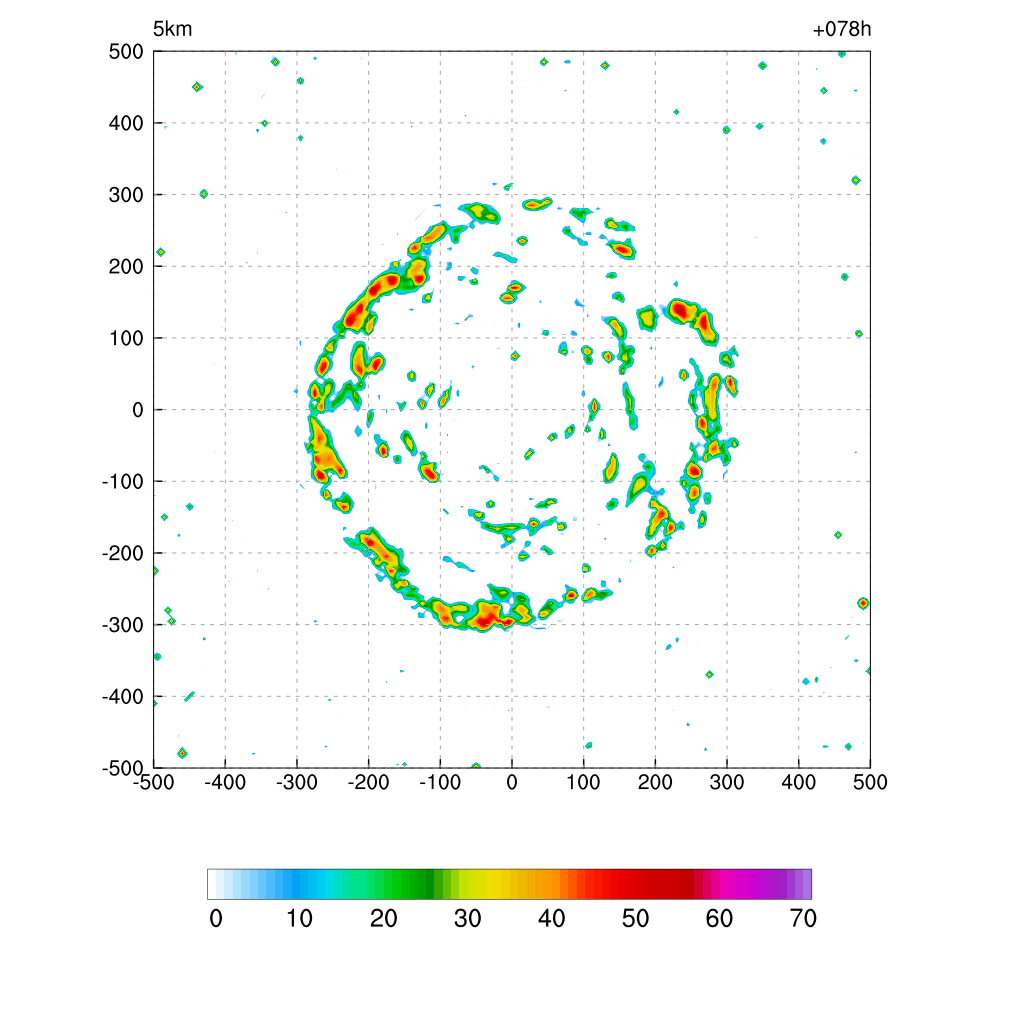Click the x-axis tick label "0"

512,782
